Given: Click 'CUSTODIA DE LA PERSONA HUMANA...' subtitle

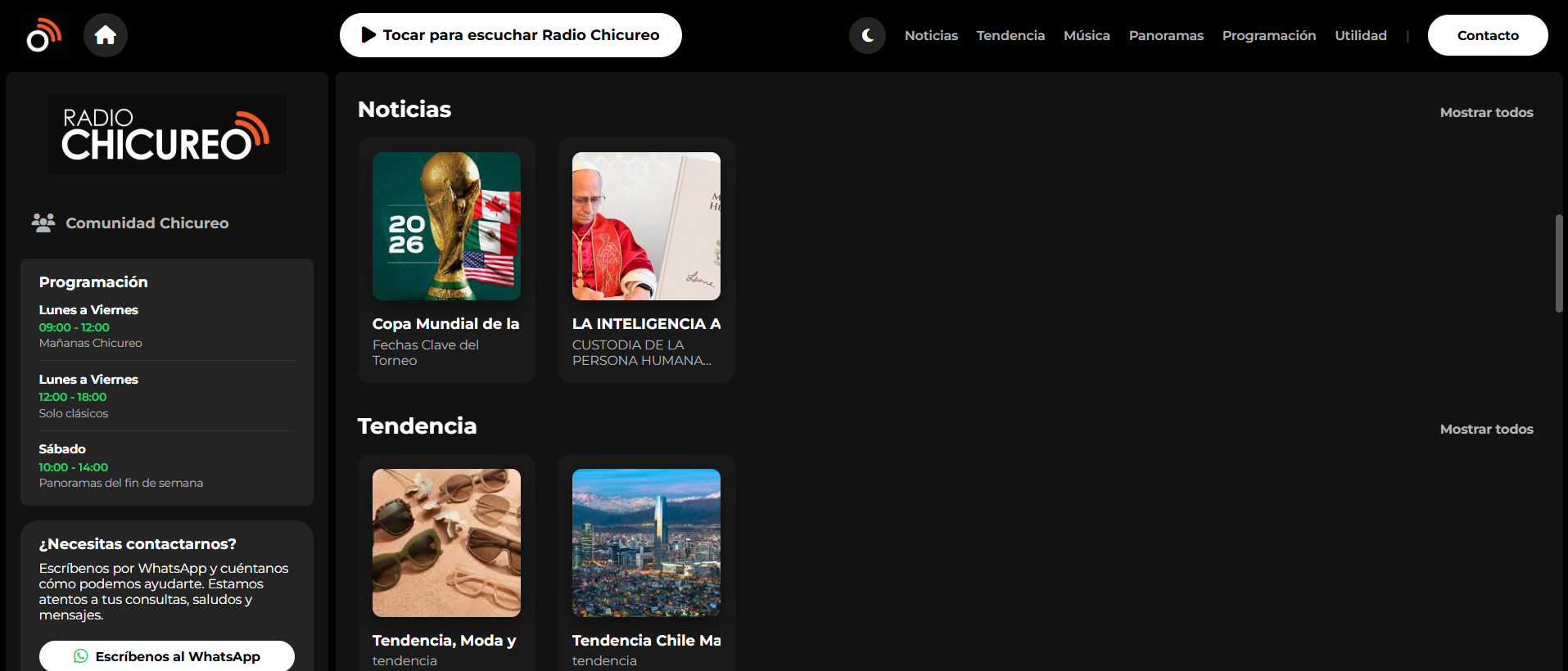Looking at the screenshot, I should (x=642, y=353).
